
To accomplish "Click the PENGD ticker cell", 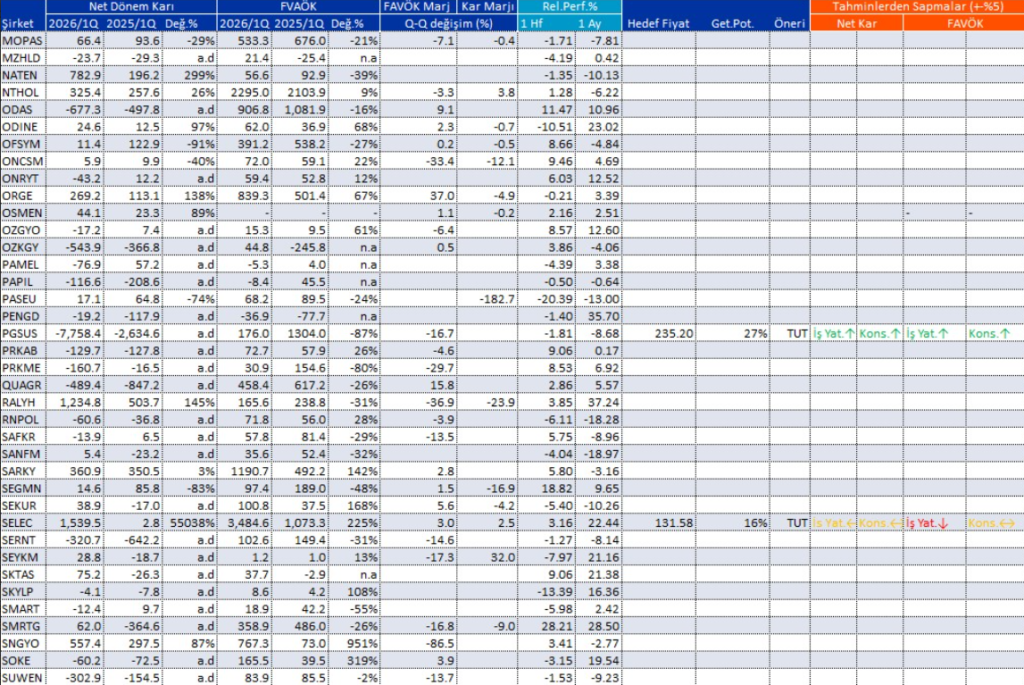I will click(22, 316).
